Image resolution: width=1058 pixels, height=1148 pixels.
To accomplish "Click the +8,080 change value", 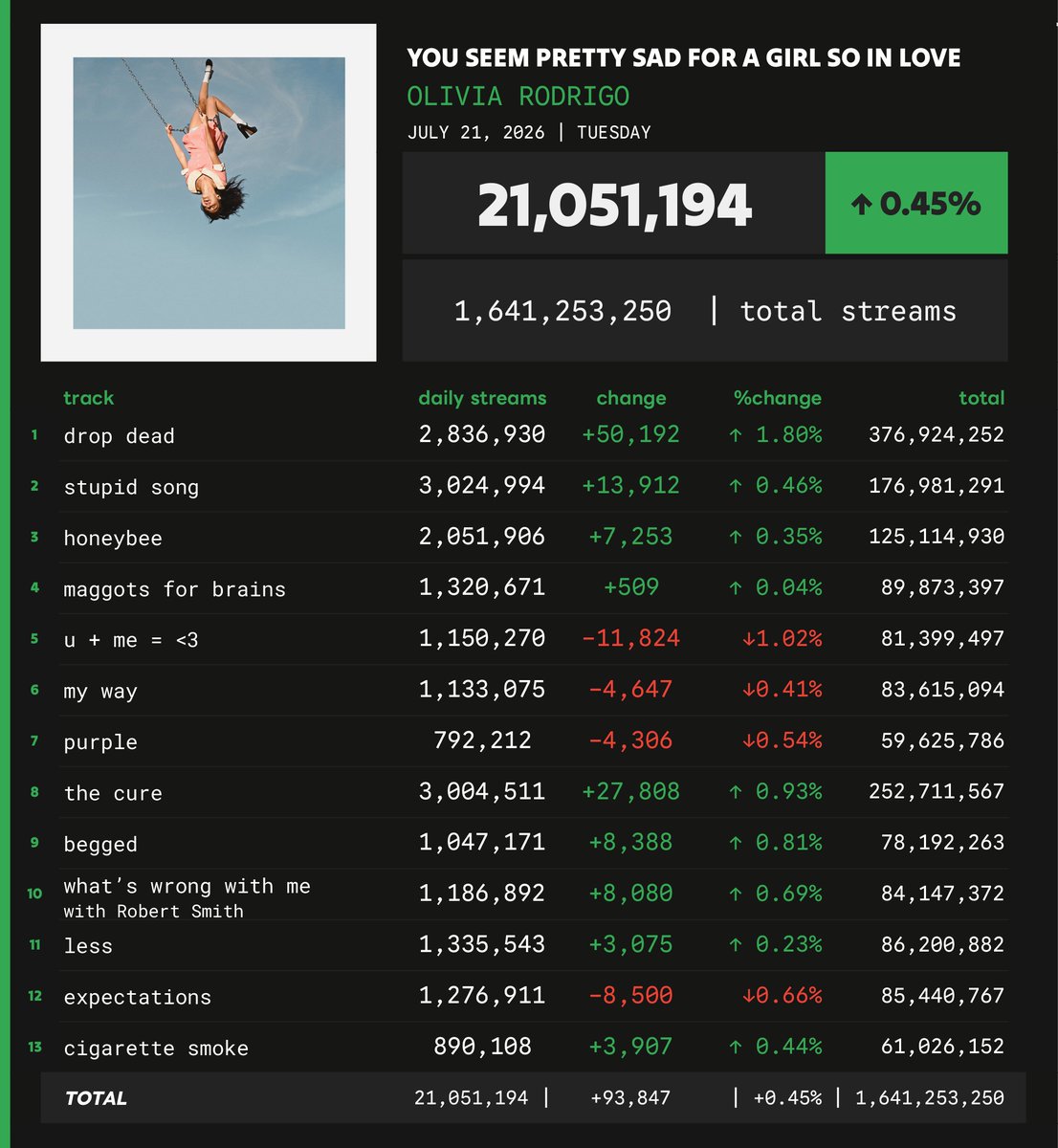I will click(x=631, y=894).
